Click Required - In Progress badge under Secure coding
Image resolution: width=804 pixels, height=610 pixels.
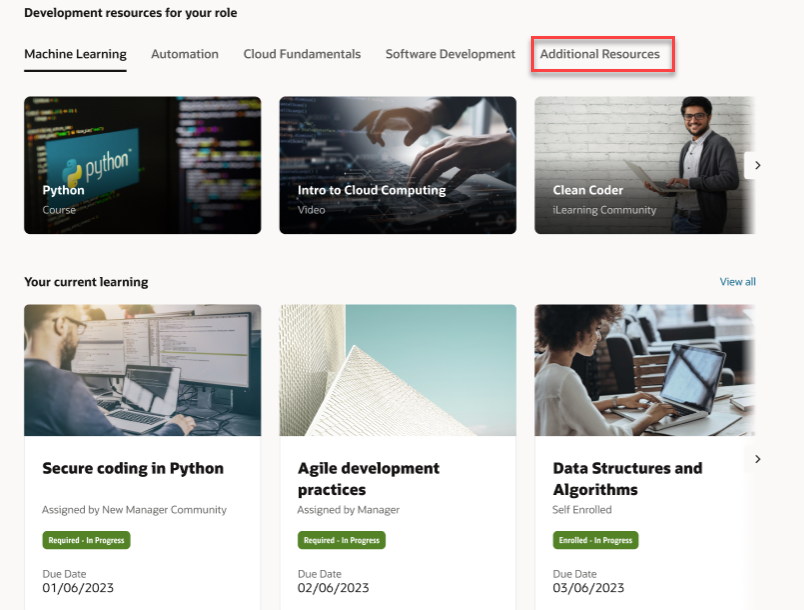click(x=86, y=540)
